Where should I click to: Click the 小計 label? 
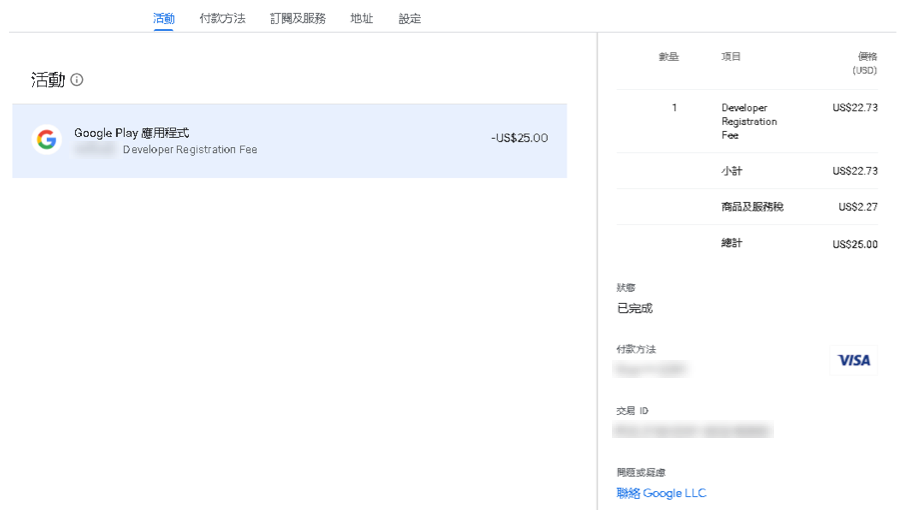click(x=732, y=171)
